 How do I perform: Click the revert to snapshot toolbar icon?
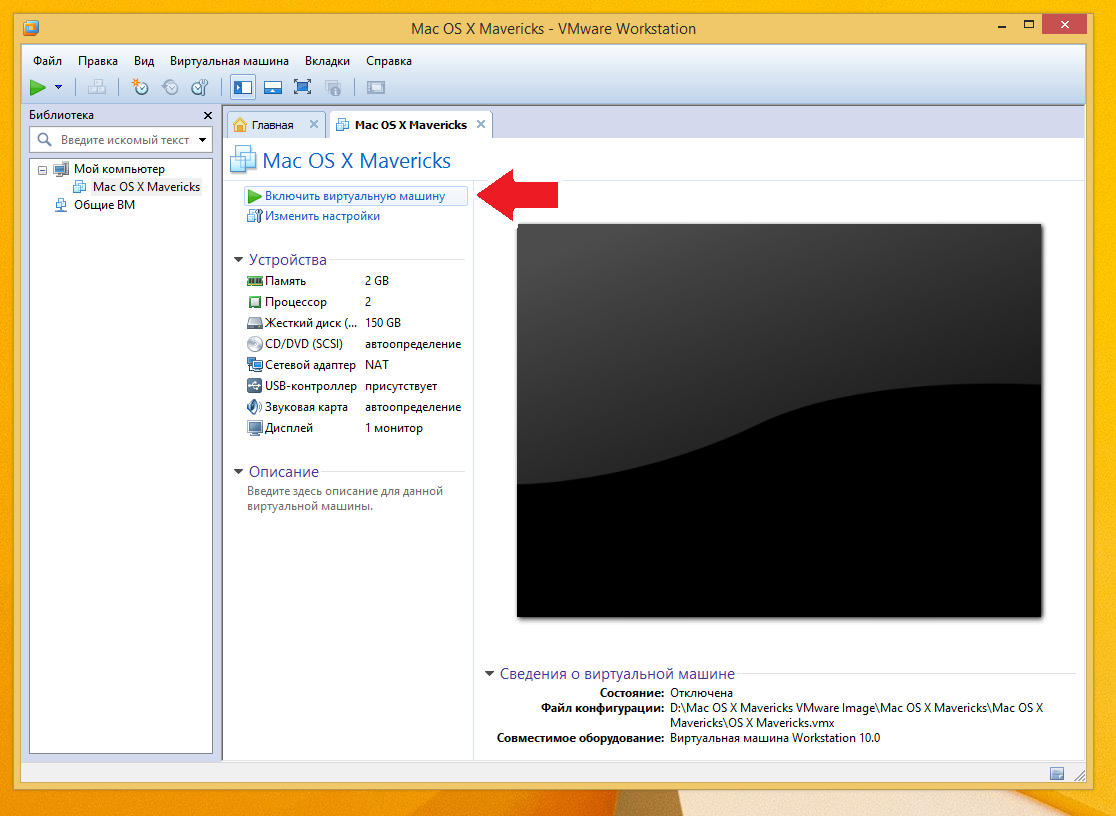tap(170, 88)
